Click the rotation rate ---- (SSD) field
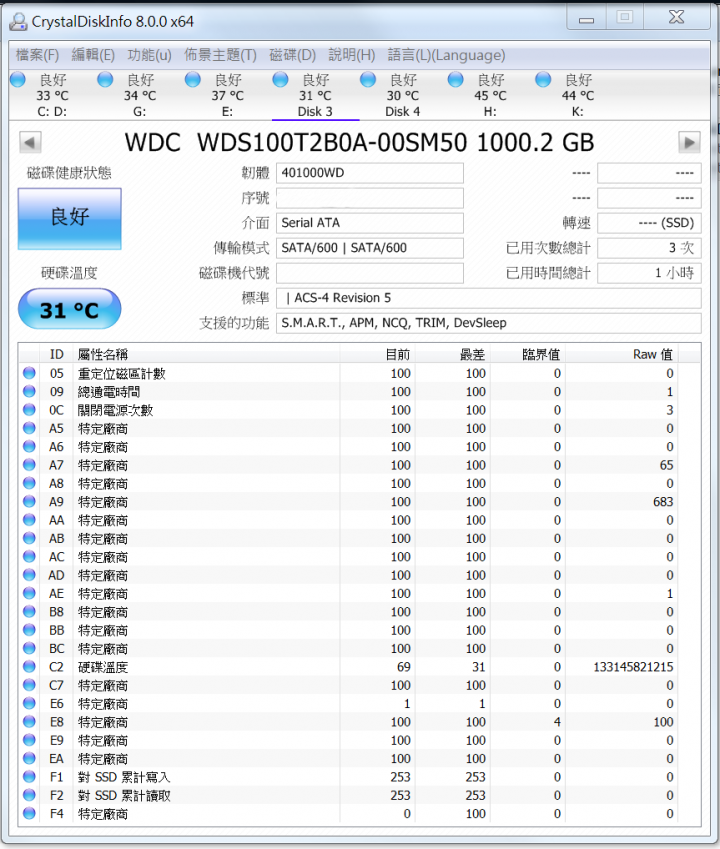Image resolution: width=720 pixels, height=849 pixels. point(649,223)
